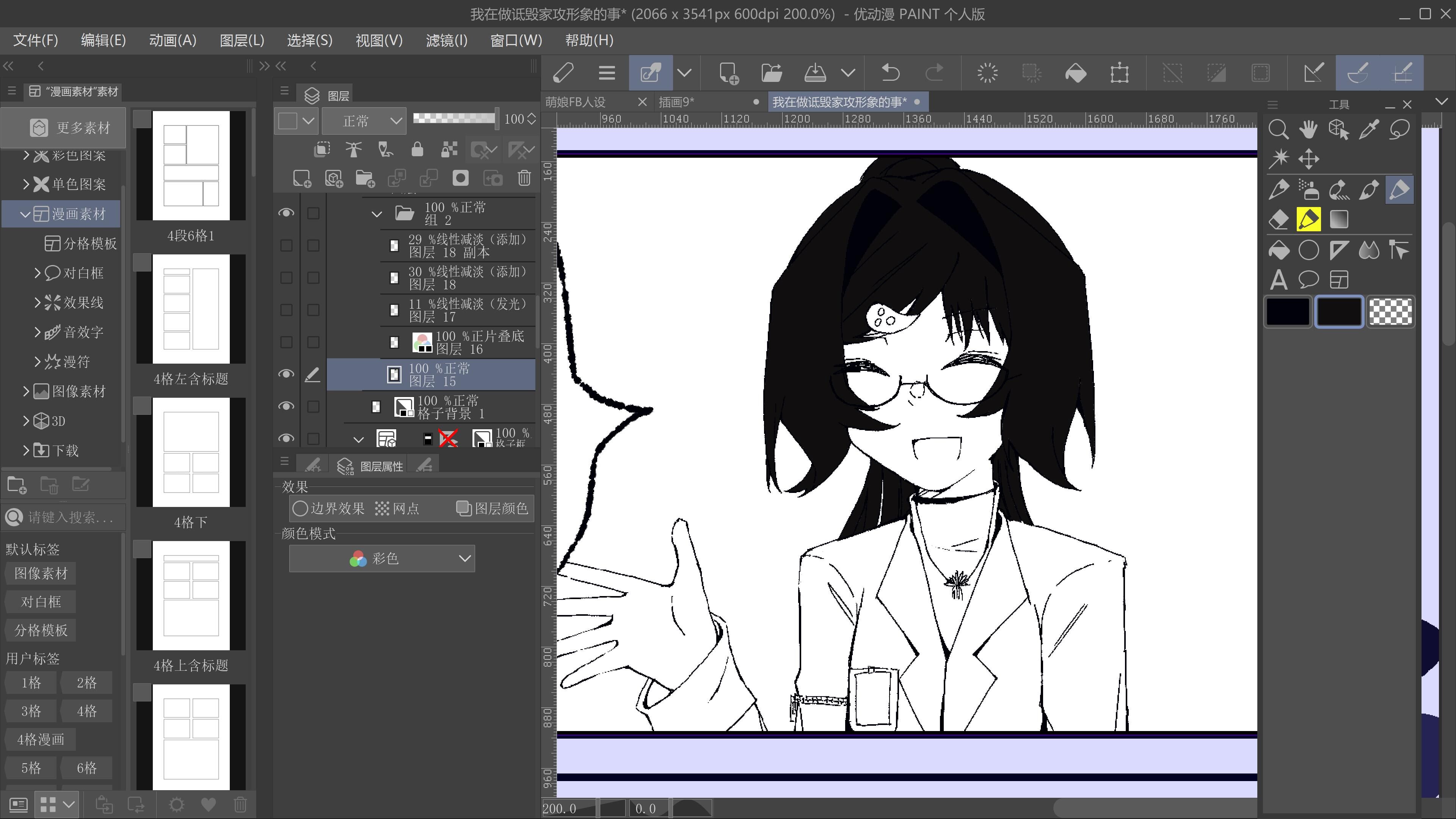Show layer 图层 16 visibility box
The width and height of the screenshot is (1456, 819).
click(286, 342)
